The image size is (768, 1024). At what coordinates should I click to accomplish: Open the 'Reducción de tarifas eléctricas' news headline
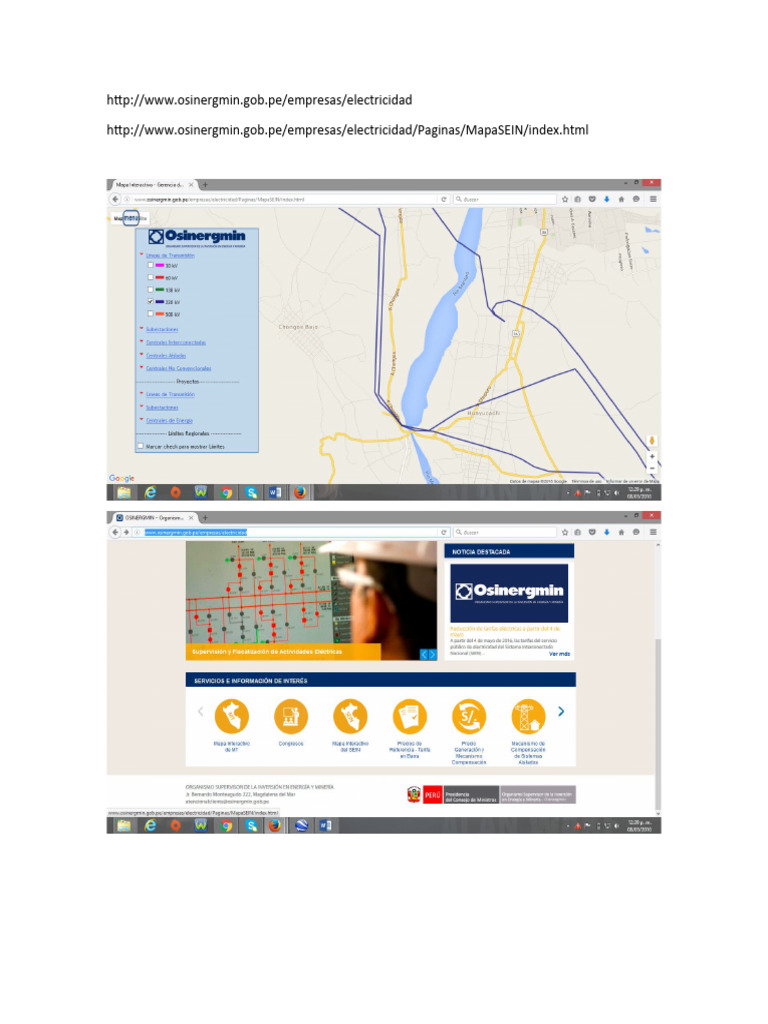pos(505,631)
